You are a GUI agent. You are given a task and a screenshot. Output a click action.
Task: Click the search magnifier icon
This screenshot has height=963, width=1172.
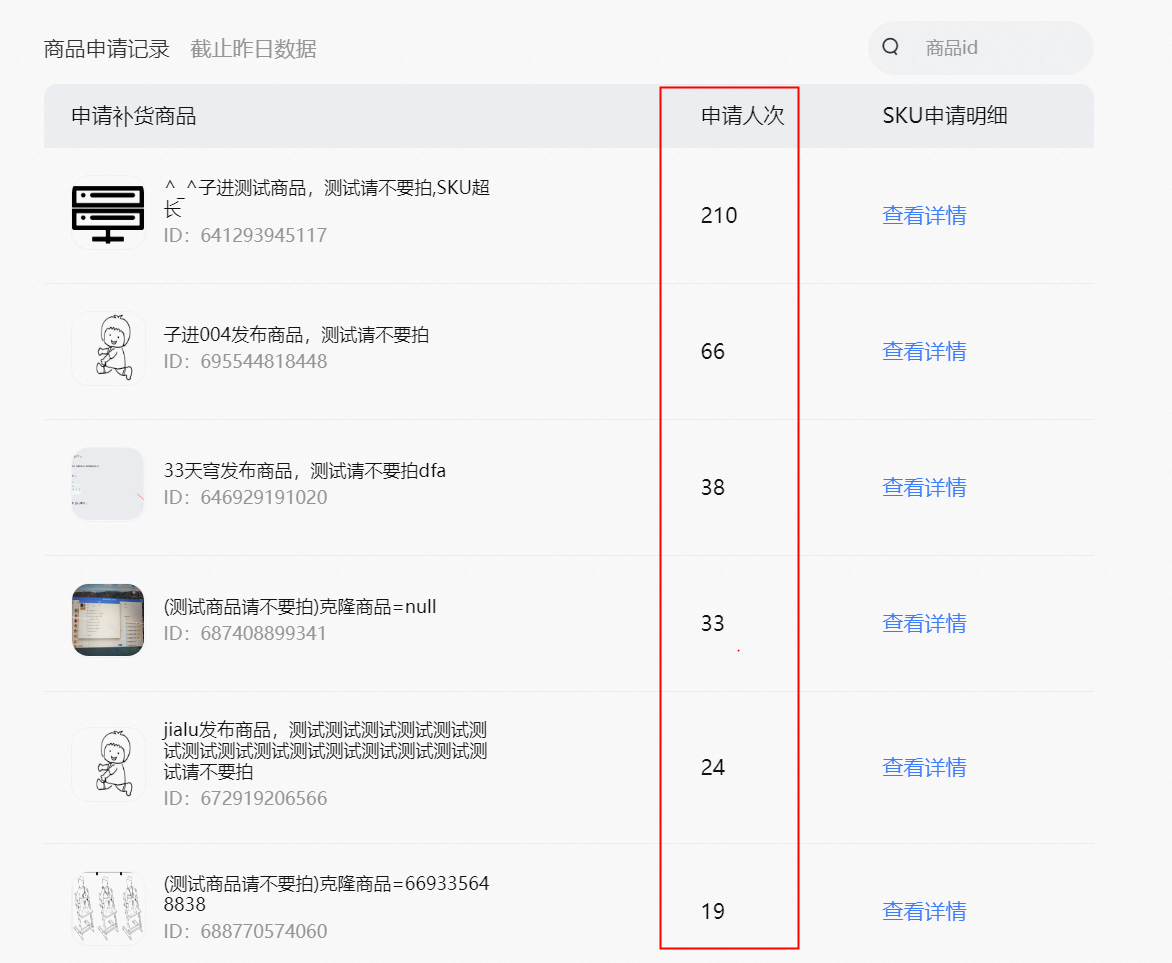tap(890, 47)
